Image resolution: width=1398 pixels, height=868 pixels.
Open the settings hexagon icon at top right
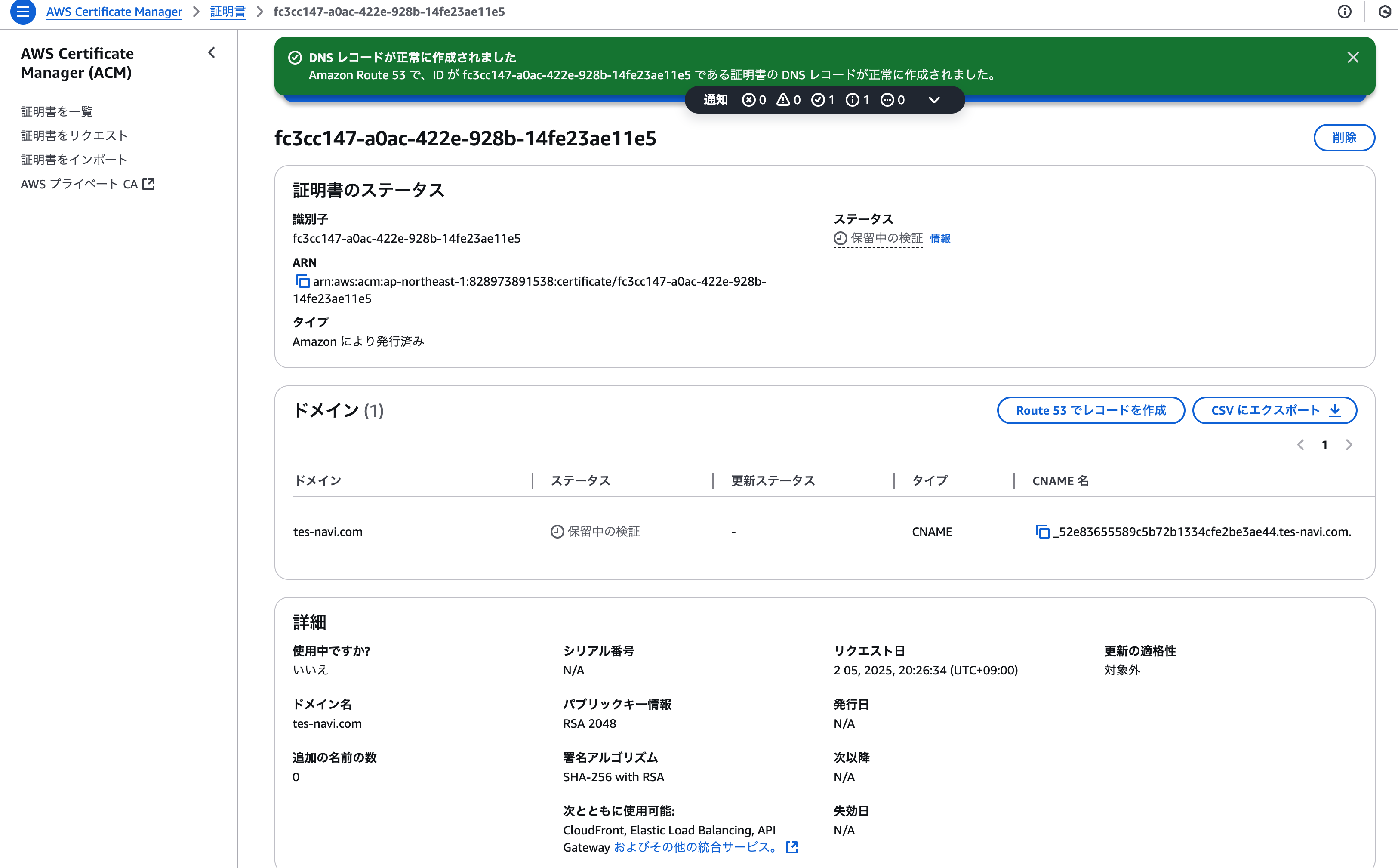pyautogui.click(x=1384, y=12)
